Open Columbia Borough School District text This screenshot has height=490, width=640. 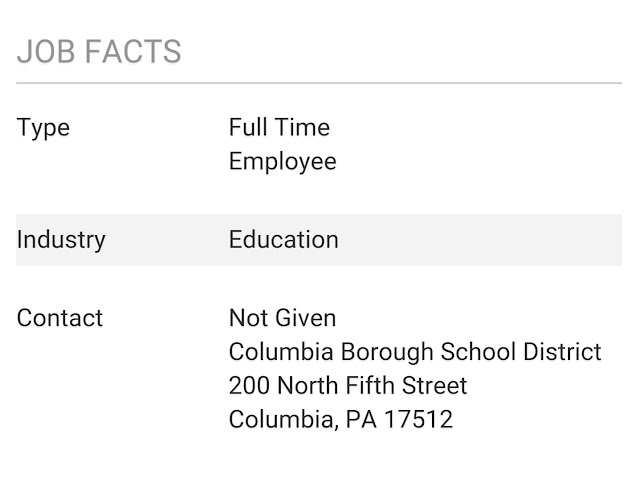[415, 352]
